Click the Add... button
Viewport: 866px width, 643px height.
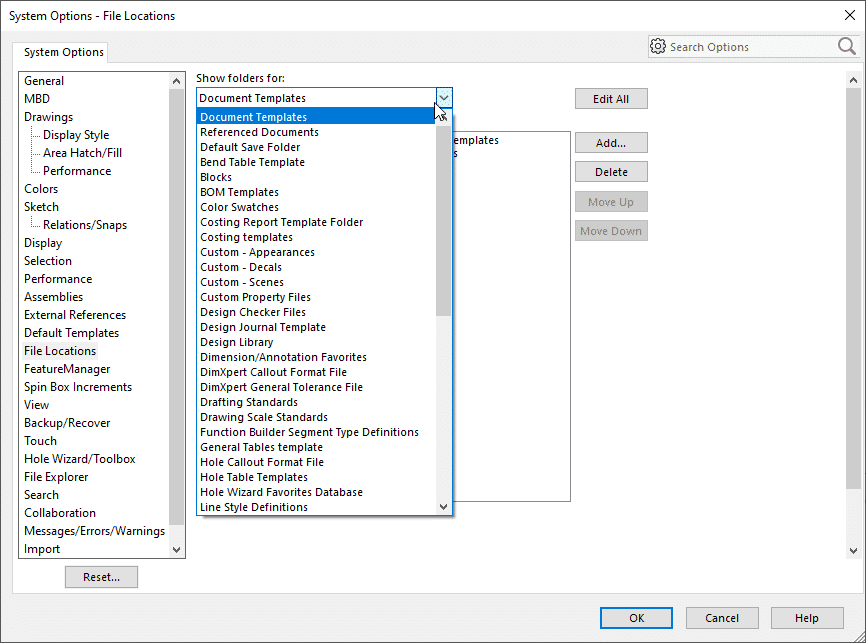[x=611, y=143]
